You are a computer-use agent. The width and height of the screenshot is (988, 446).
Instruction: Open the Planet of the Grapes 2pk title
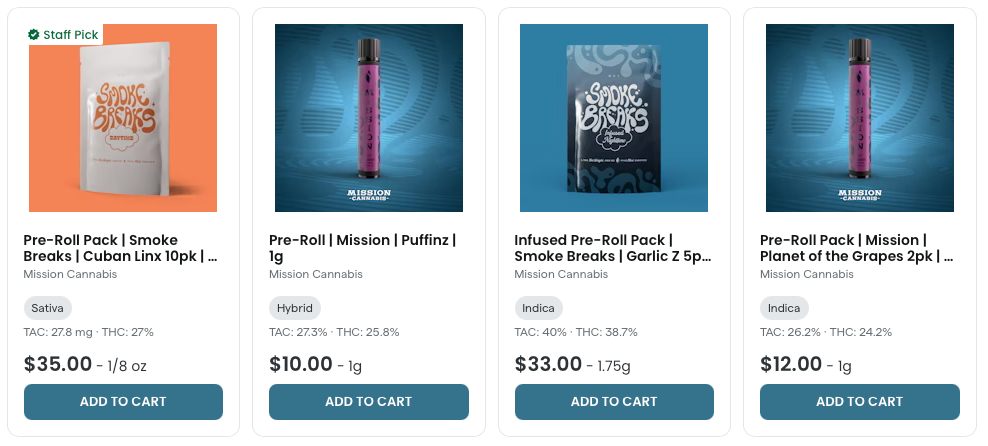click(x=856, y=248)
